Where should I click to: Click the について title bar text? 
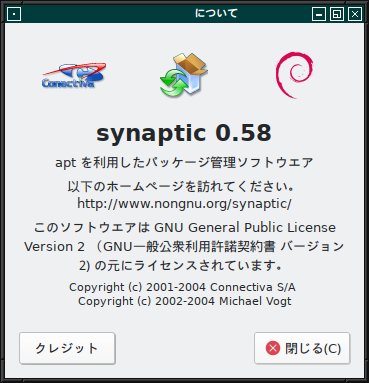point(216,13)
